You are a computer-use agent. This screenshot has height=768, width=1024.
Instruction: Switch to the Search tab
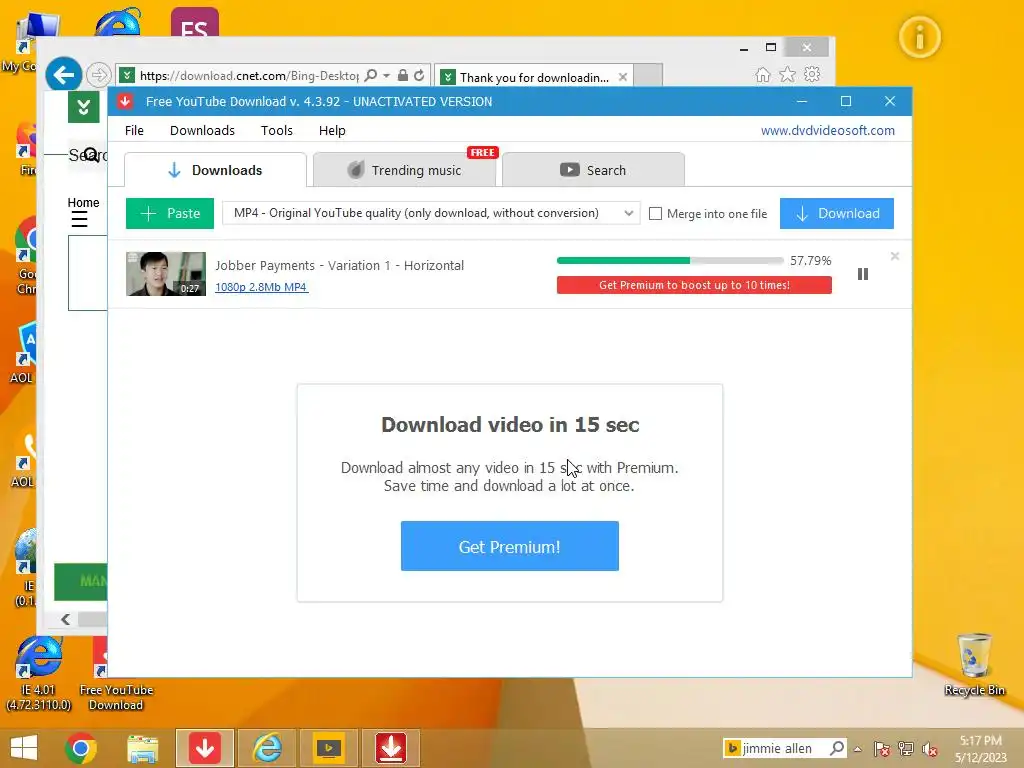tap(593, 170)
